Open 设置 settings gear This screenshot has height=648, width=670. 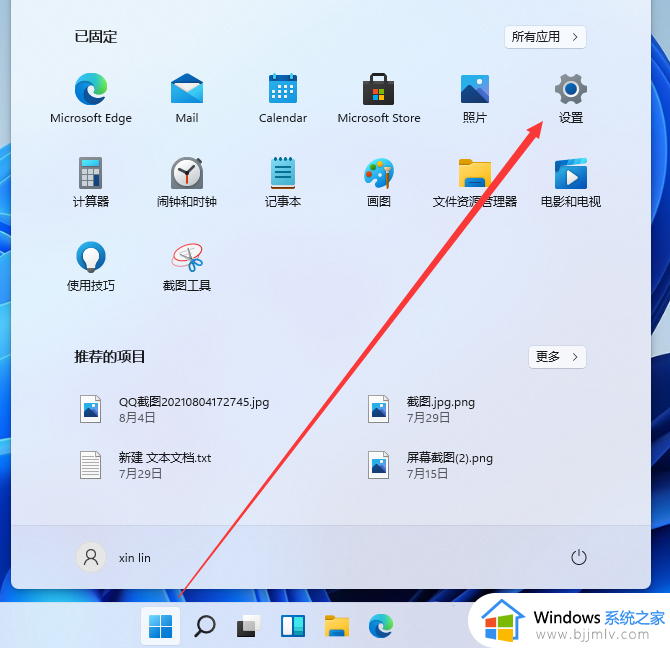point(571,98)
